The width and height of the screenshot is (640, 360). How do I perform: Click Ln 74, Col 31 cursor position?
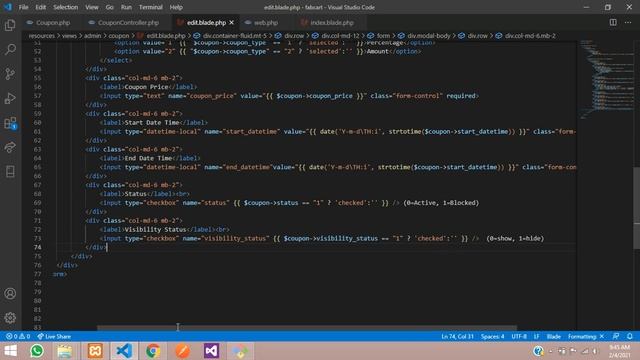[x=457, y=336]
